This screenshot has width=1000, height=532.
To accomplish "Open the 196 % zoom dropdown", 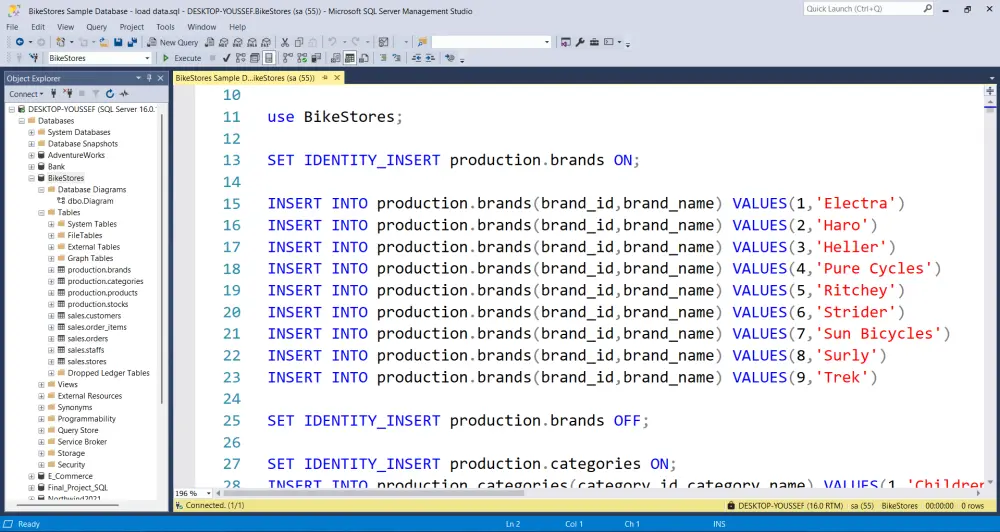I will coord(209,493).
